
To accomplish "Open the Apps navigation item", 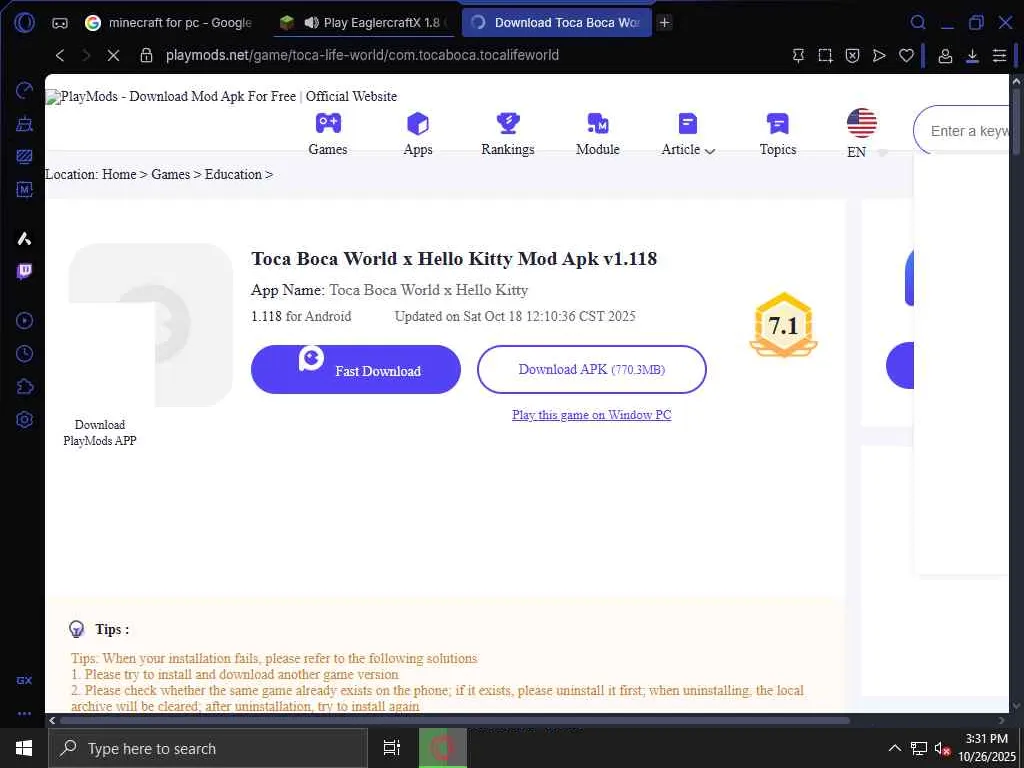I will tap(418, 135).
